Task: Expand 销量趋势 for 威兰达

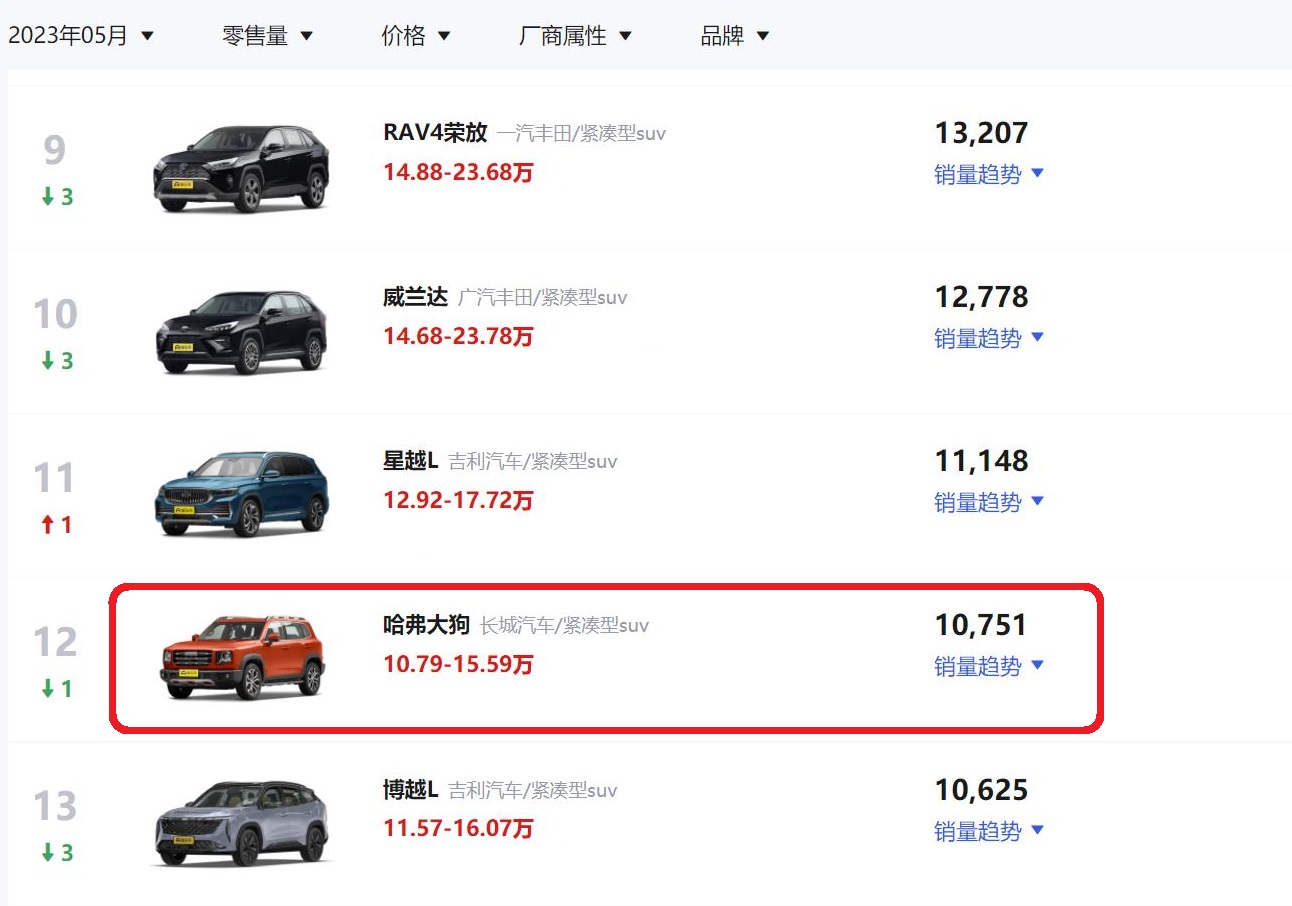Action: [989, 338]
